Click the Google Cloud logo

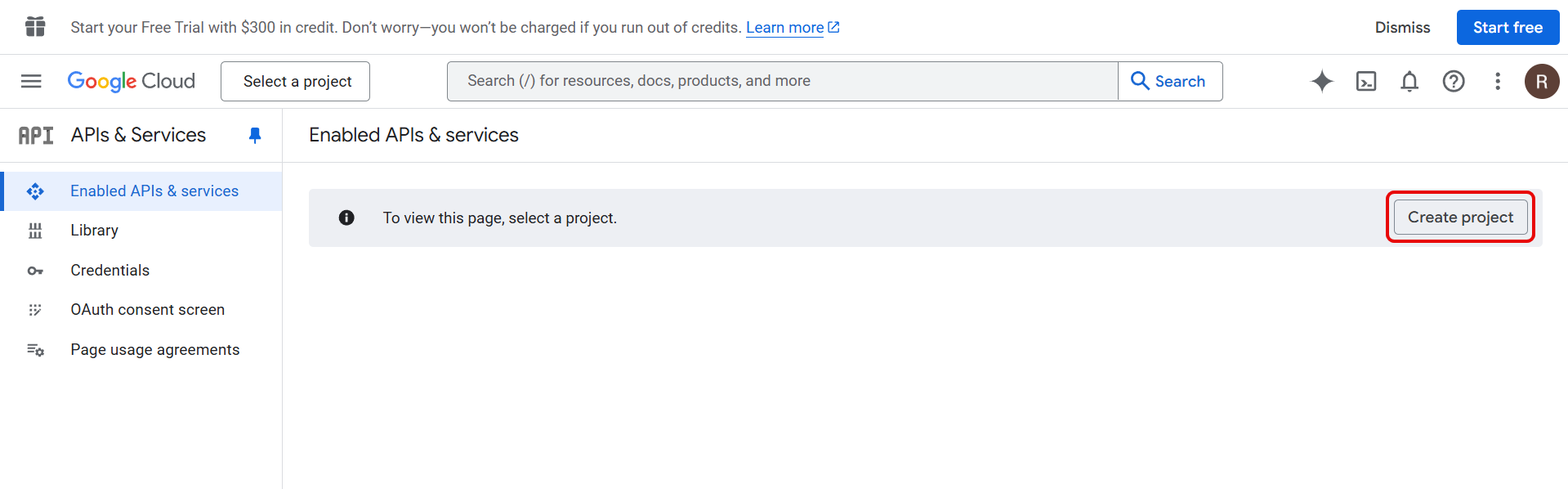131,81
